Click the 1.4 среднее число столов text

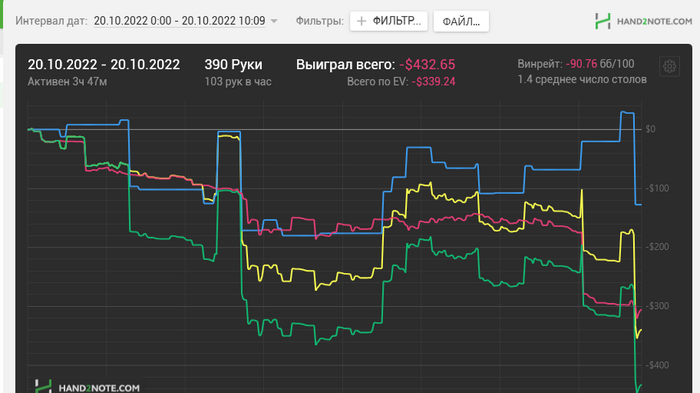[582, 79]
